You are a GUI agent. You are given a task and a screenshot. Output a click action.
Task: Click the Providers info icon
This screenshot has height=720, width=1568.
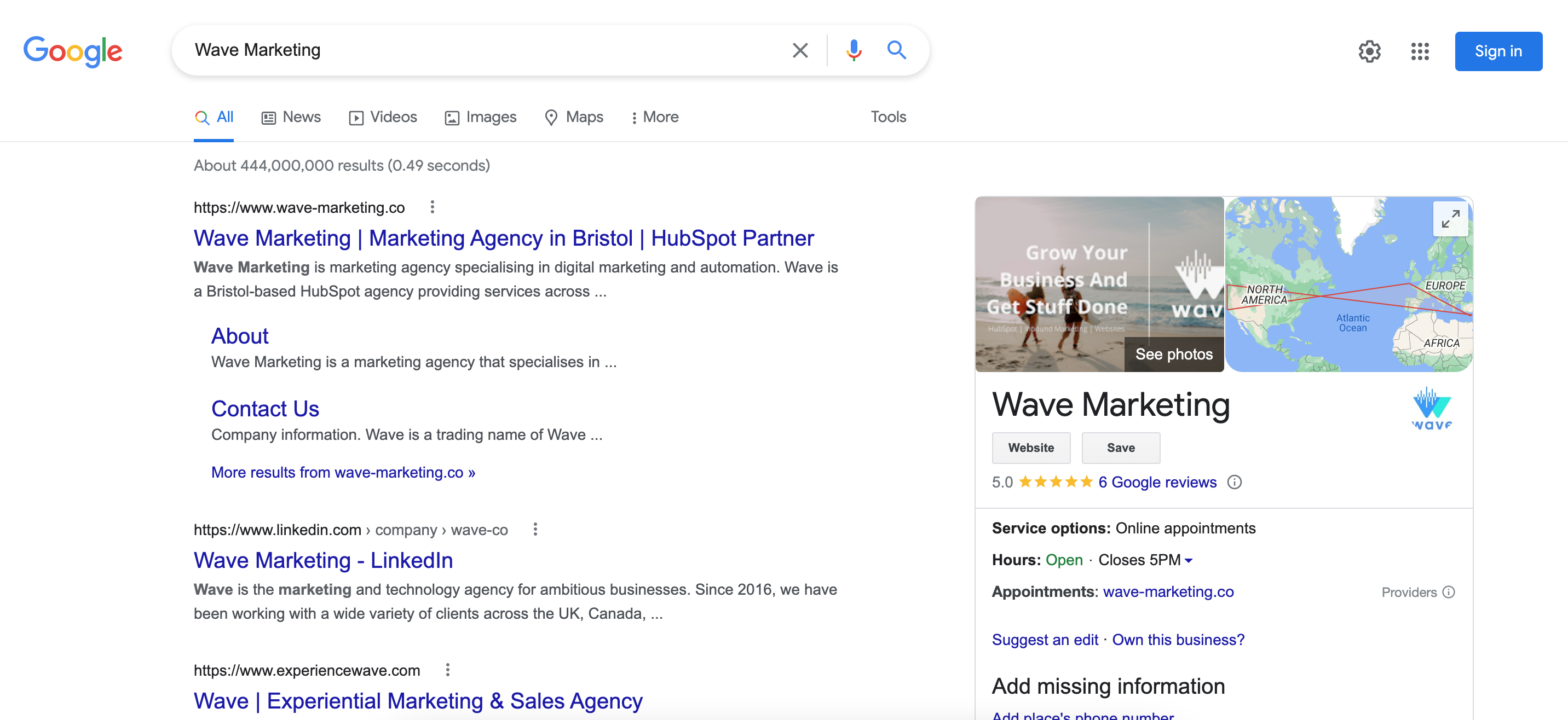[x=1449, y=593]
